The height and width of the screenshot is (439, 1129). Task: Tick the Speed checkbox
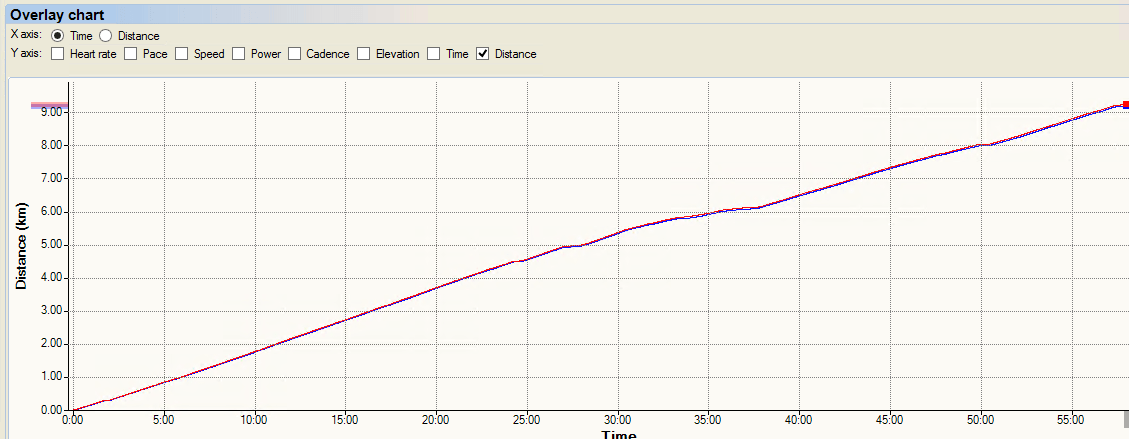point(181,54)
